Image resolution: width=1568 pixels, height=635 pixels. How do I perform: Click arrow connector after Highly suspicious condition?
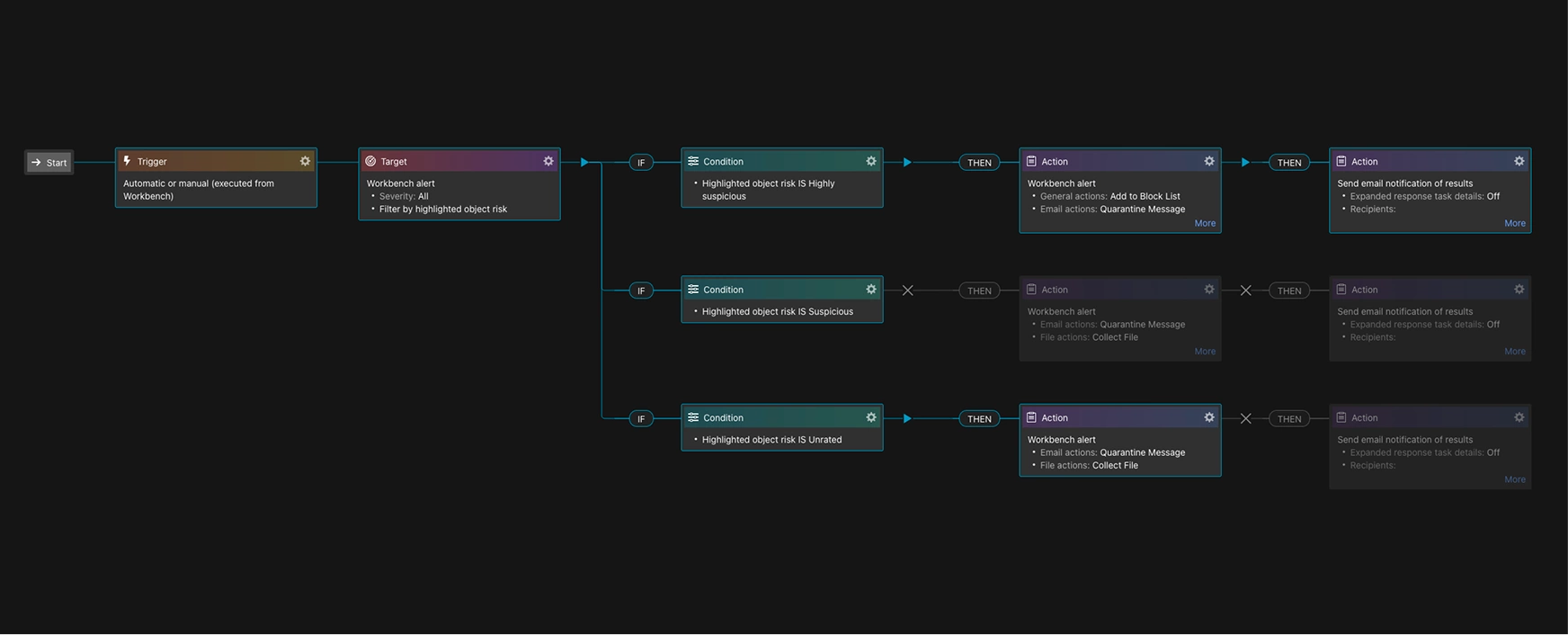pyautogui.click(x=907, y=163)
